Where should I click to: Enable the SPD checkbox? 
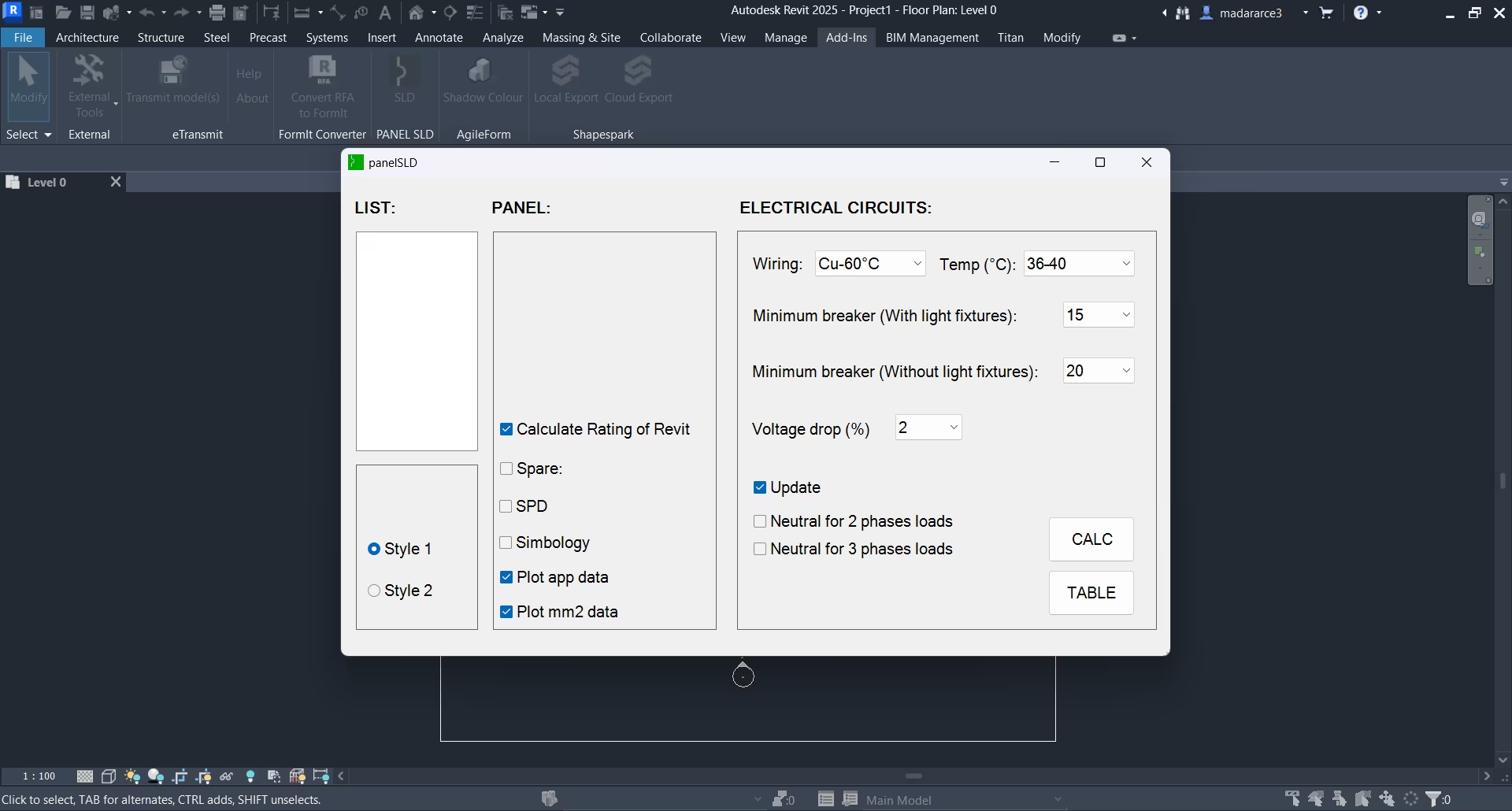pos(506,506)
